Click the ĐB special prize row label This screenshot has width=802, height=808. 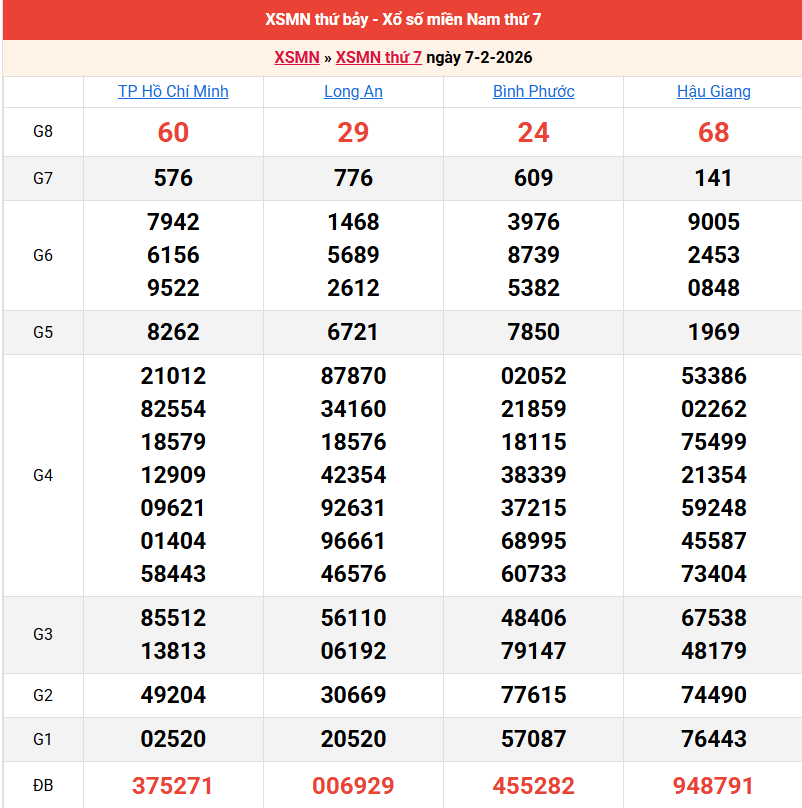click(43, 786)
